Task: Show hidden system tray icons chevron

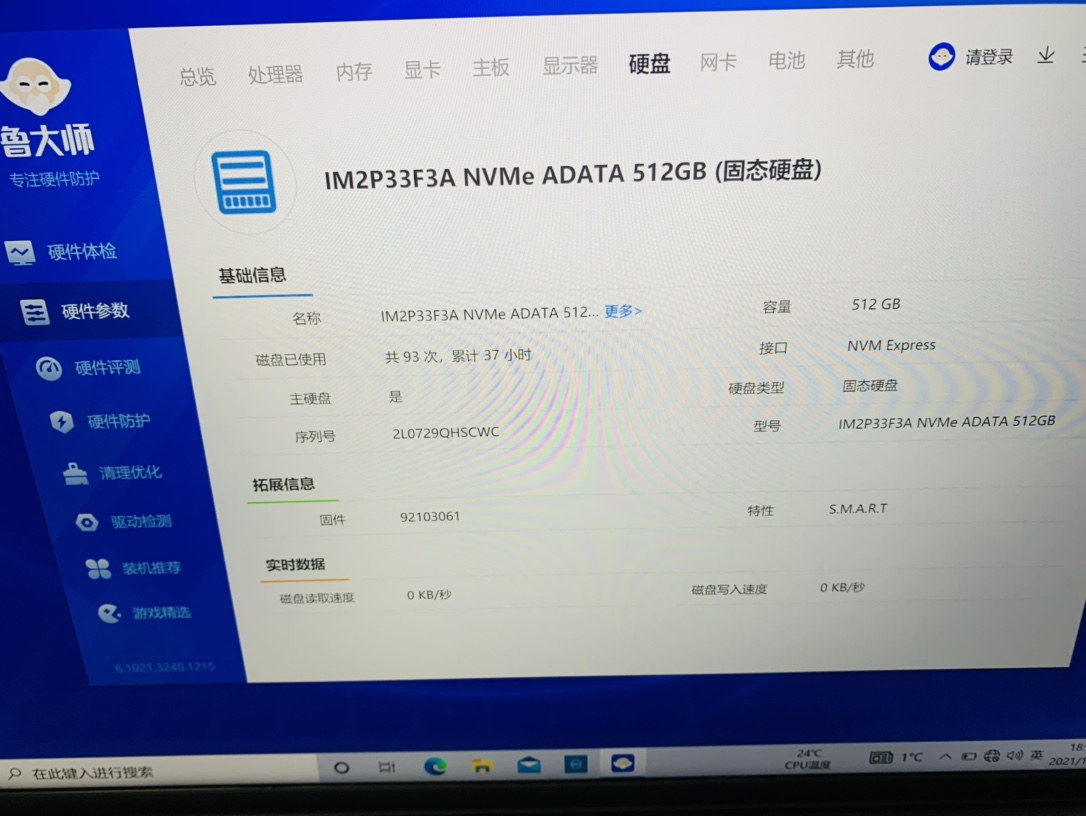Action: (945, 757)
